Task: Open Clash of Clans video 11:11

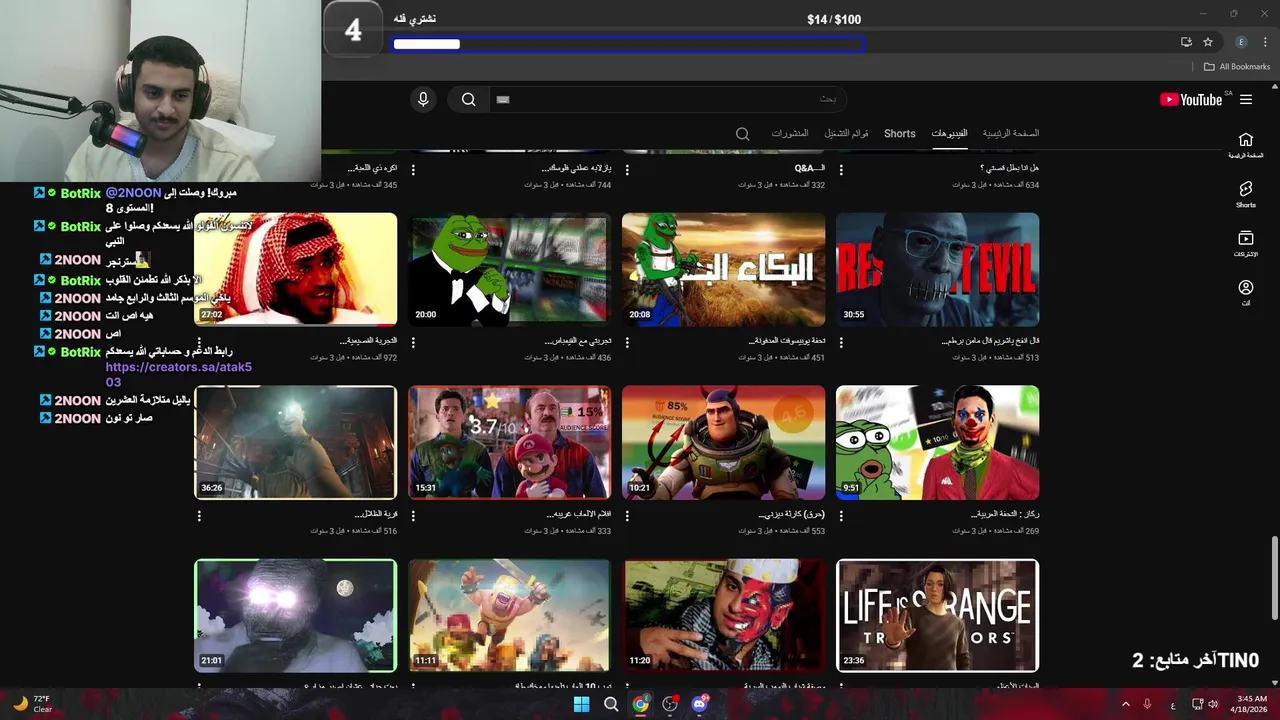Action: click(x=509, y=615)
